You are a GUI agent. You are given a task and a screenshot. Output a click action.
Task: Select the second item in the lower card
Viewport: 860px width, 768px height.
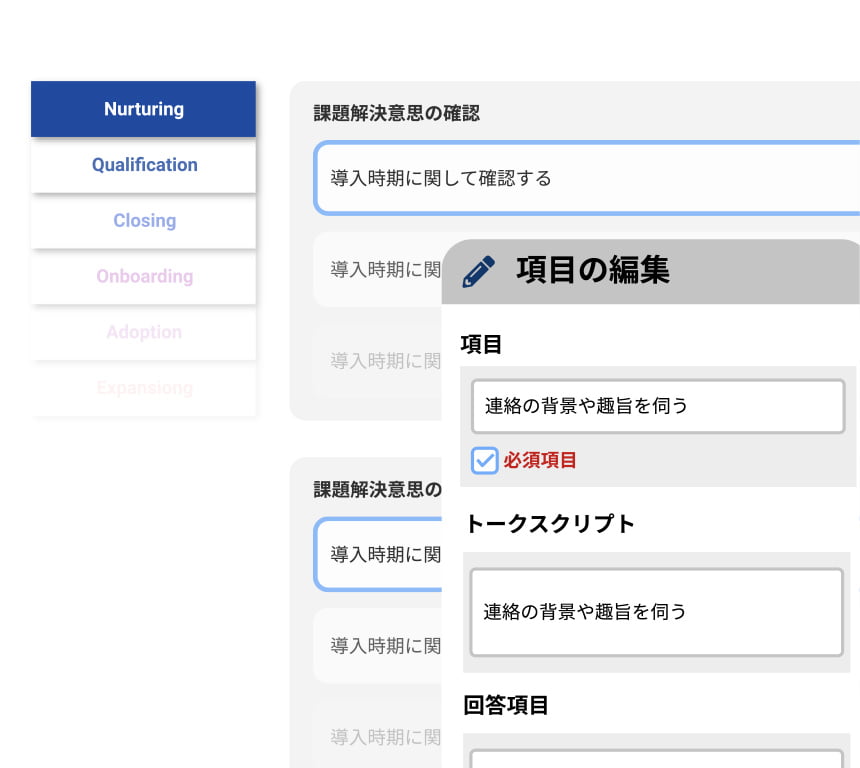(x=377, y=646)
